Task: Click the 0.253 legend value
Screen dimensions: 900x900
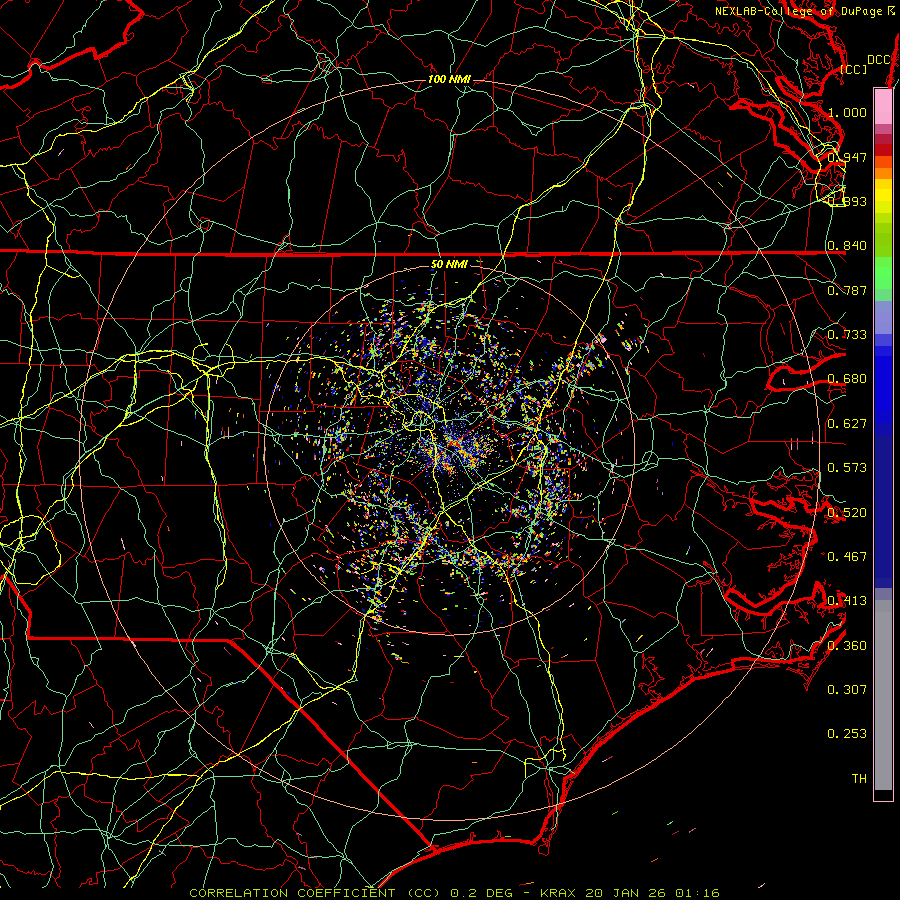Action: click(x=847, y=734)
